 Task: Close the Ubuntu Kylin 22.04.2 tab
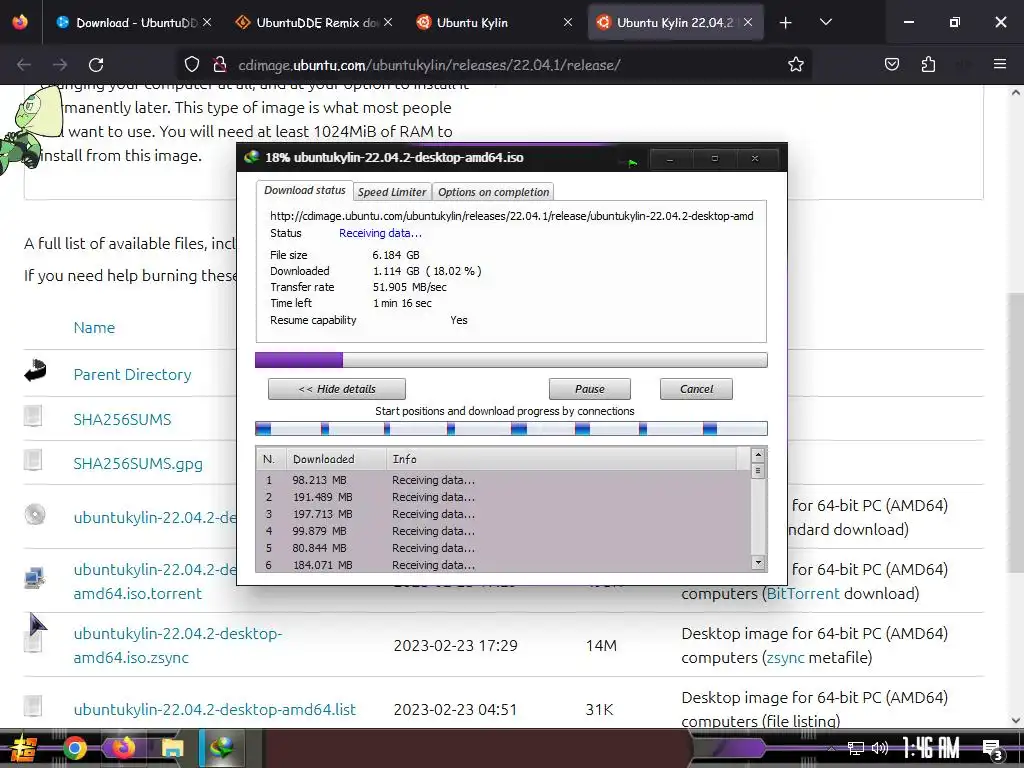pos(748,23)
